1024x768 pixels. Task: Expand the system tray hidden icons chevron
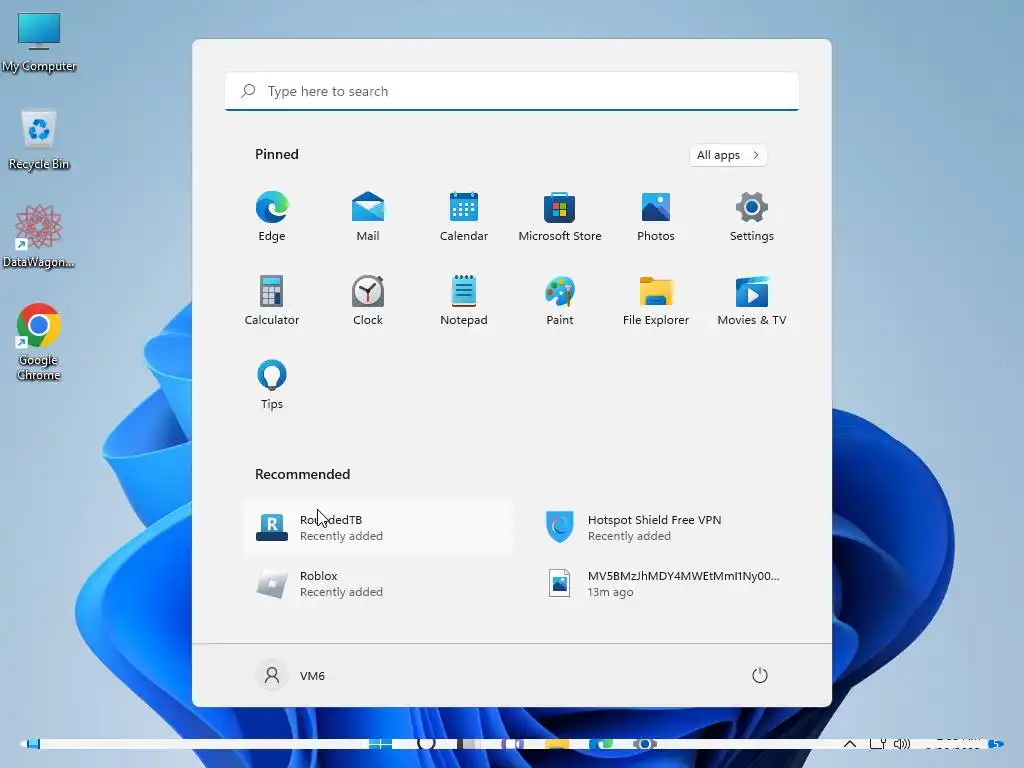coord(850,744)
